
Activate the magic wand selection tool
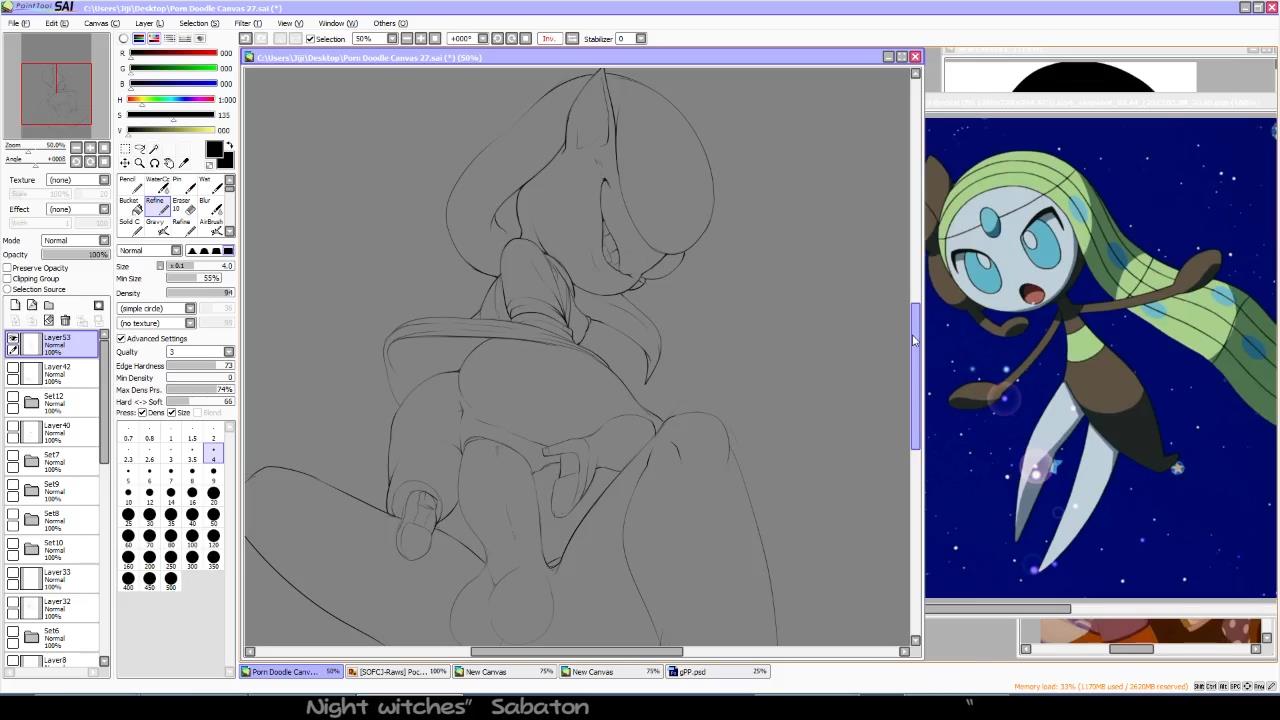154,148
